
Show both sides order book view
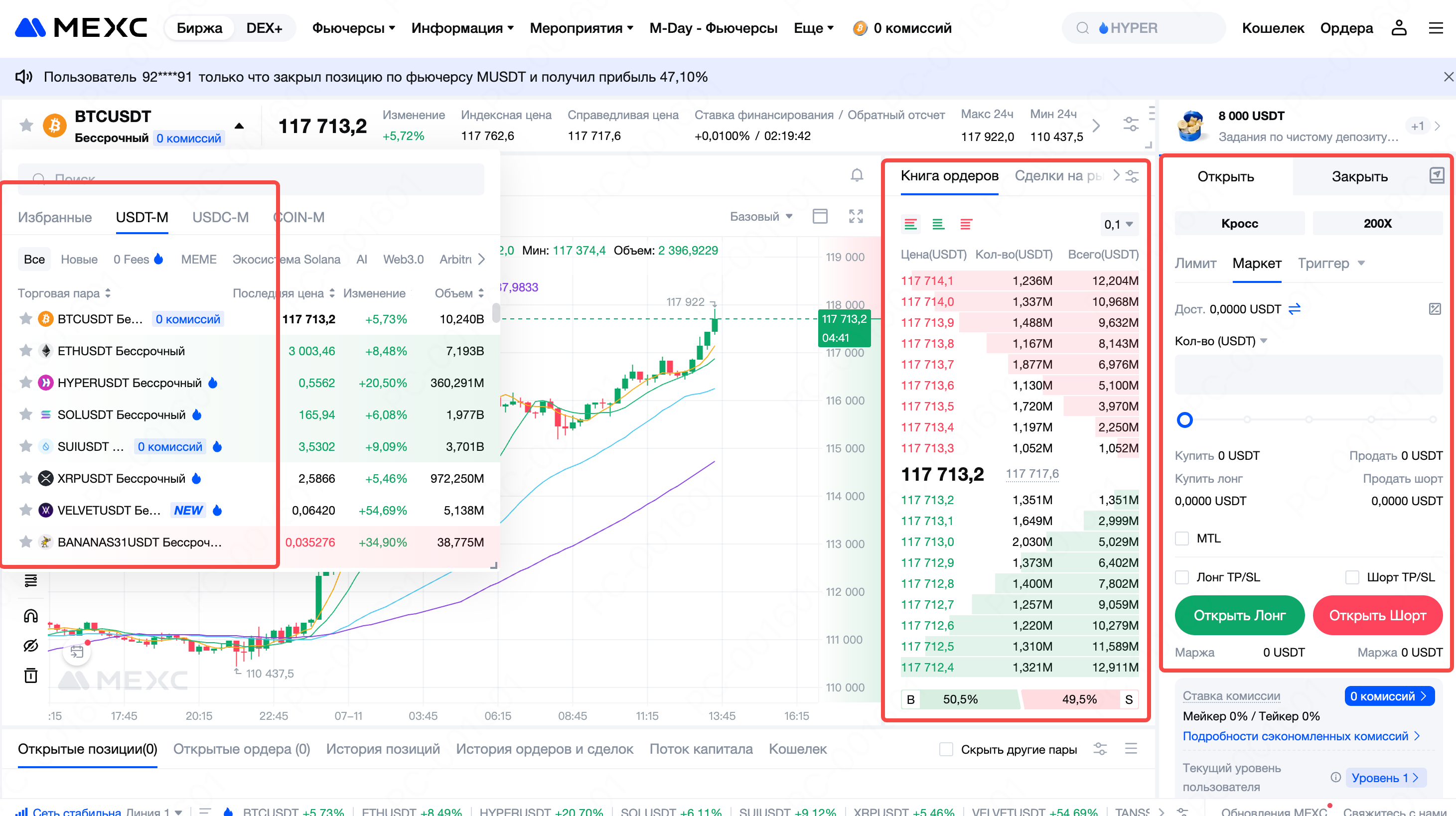click(x=910, y=224)
